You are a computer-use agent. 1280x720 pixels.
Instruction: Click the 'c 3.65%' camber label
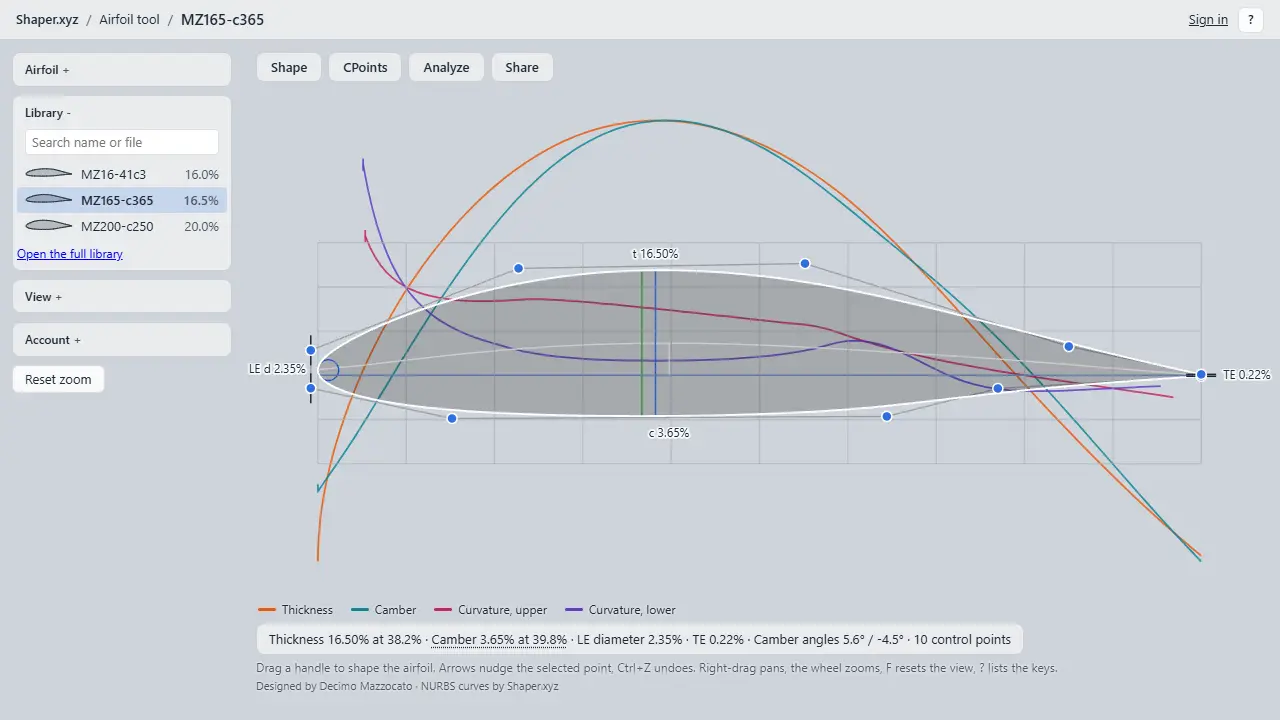[669, 433]
